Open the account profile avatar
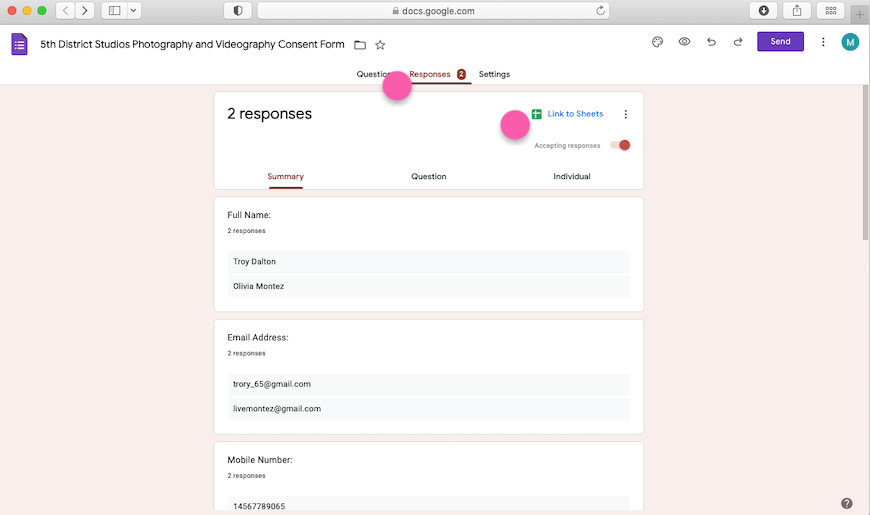Image resolution: width=870 pixels, height=515 pixels. pyautogui.click(x=850, y=42)
